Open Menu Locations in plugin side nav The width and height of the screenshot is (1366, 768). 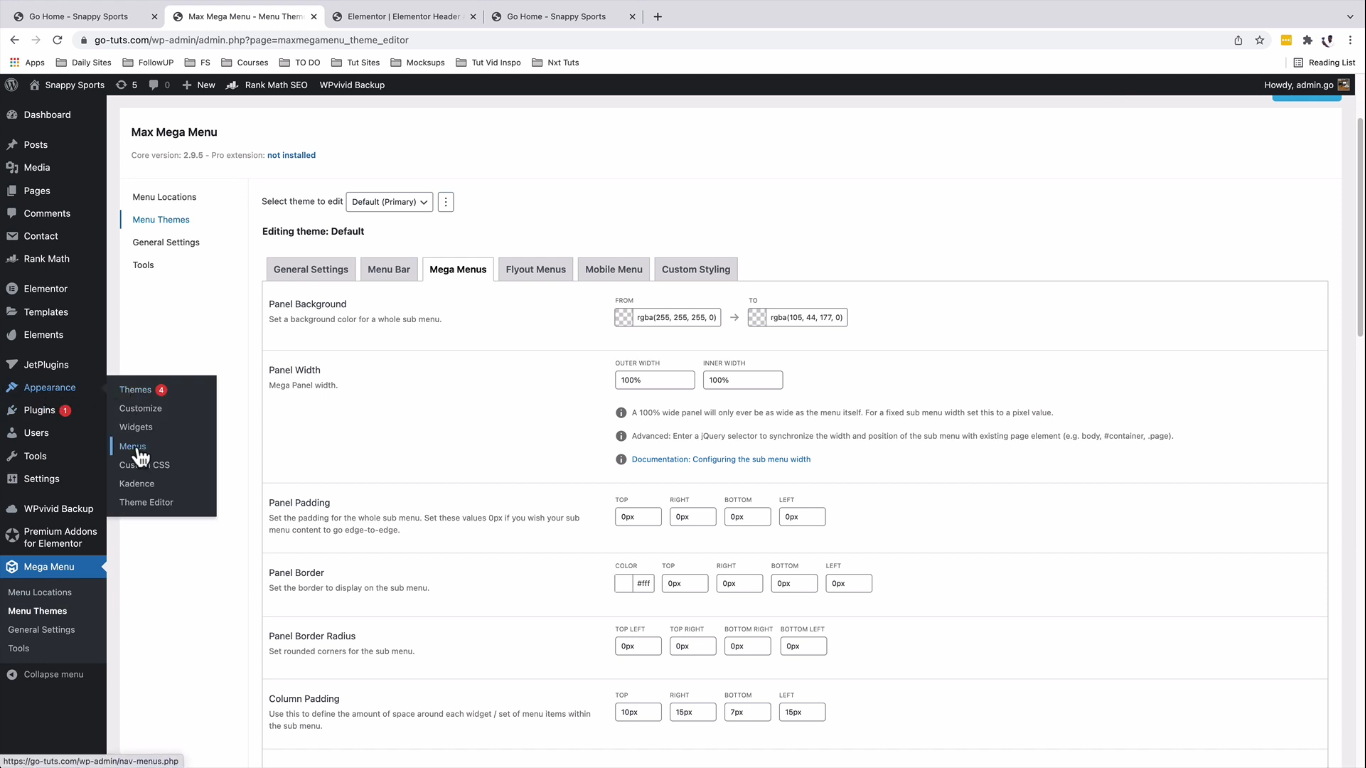point(164,197)
